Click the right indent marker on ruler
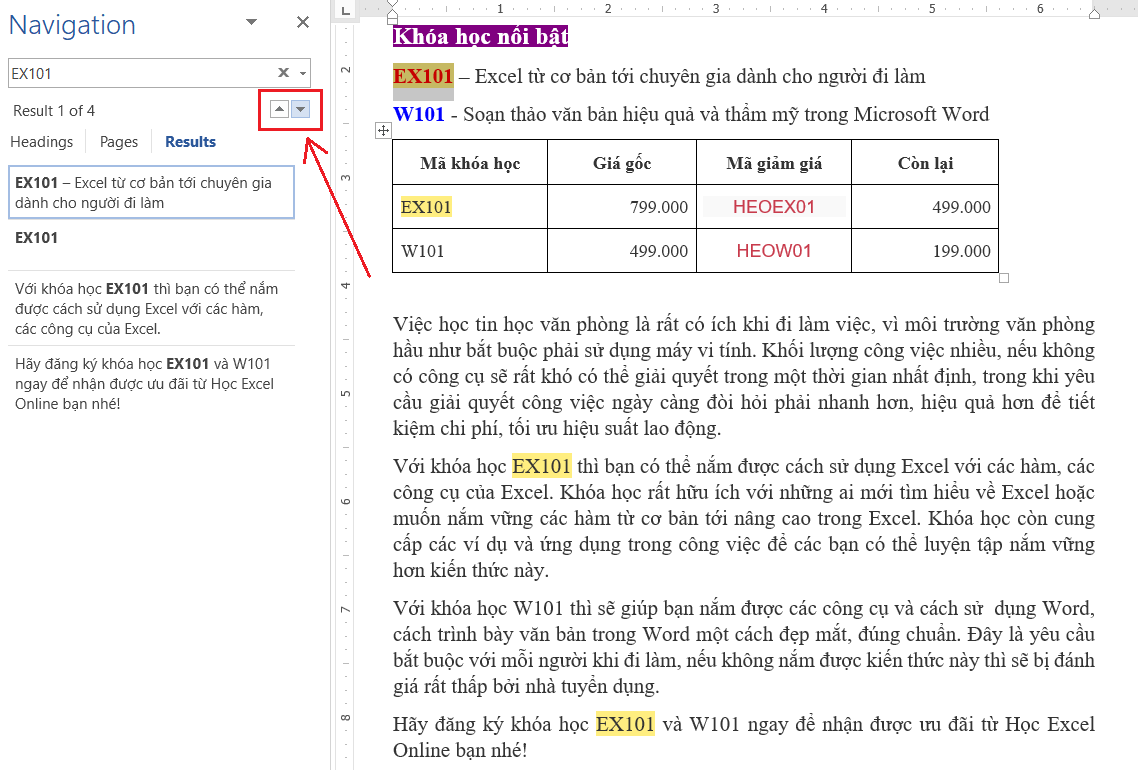 coord(1094,14)
